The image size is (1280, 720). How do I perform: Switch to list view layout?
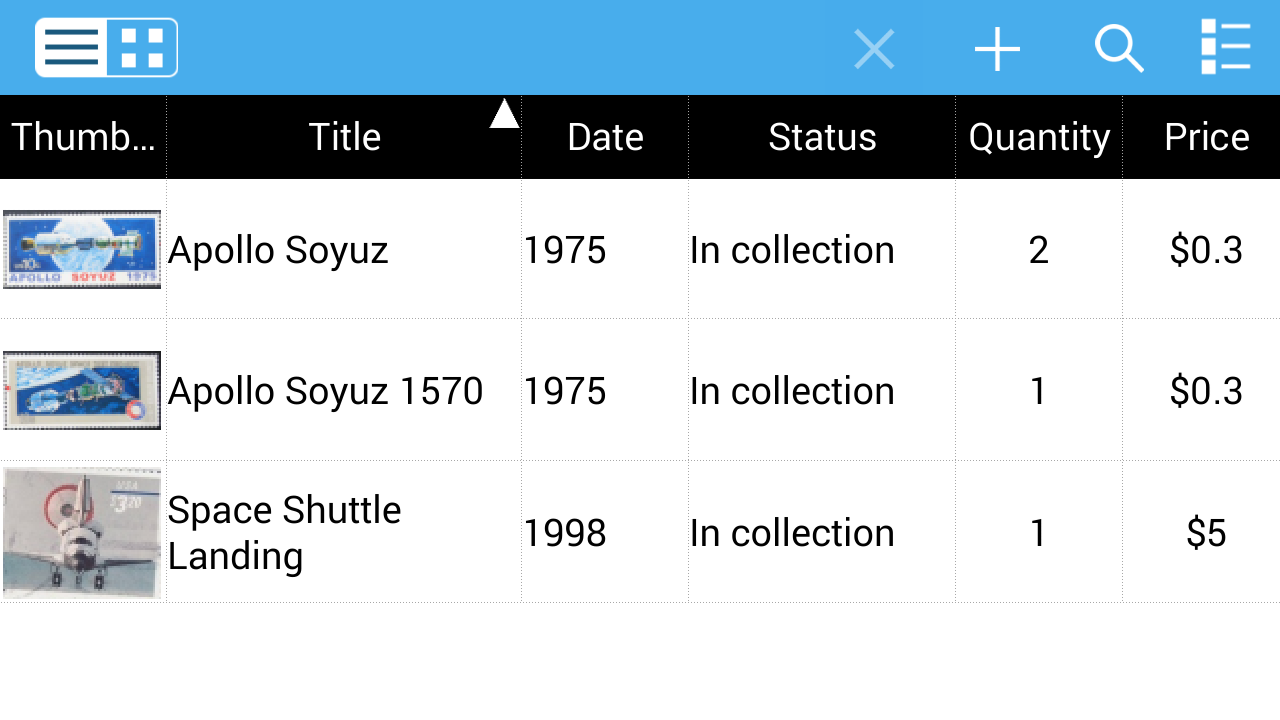72,48
